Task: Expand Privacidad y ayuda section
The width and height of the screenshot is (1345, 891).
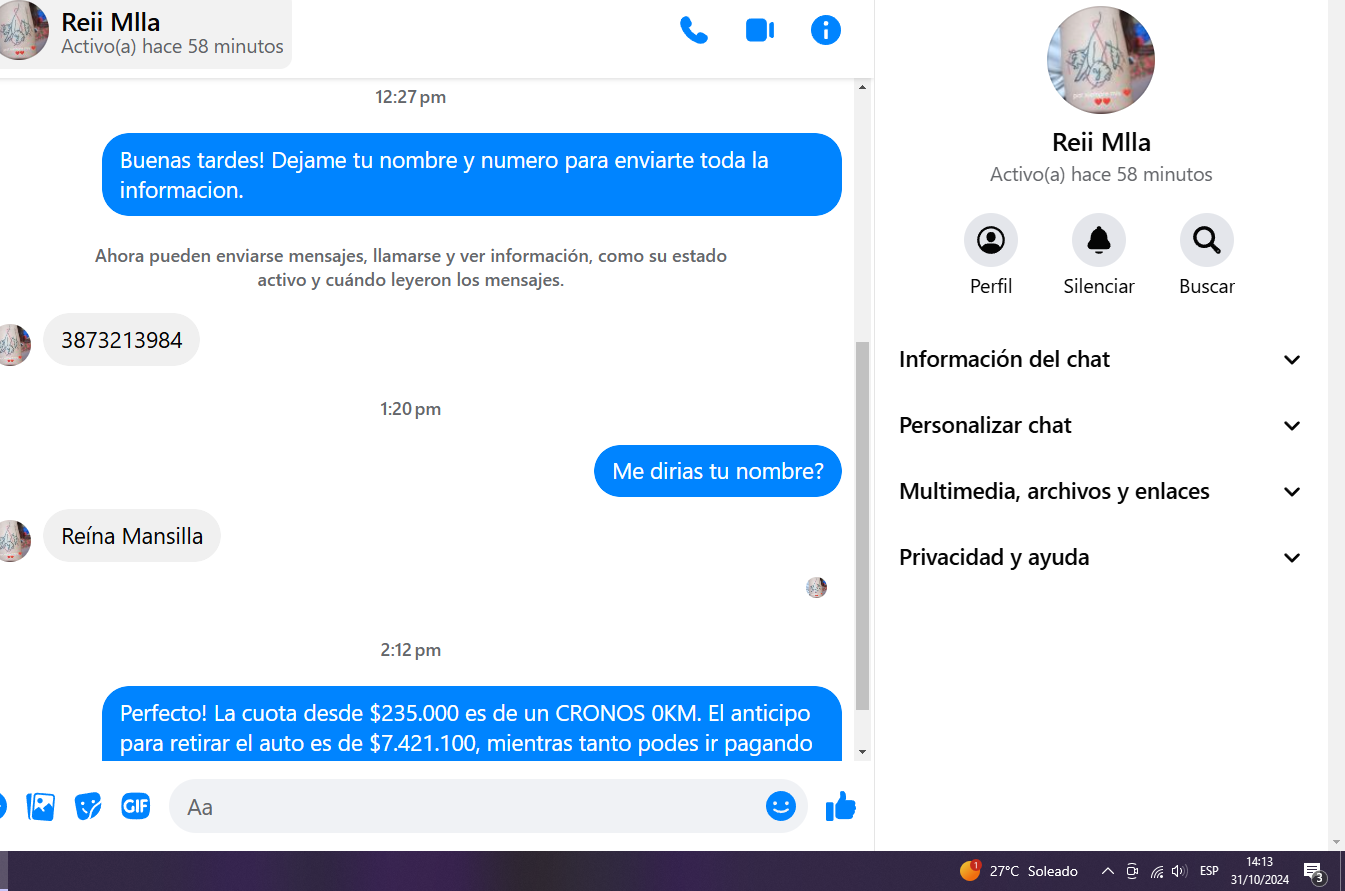Action: [x=1100, y=558]
